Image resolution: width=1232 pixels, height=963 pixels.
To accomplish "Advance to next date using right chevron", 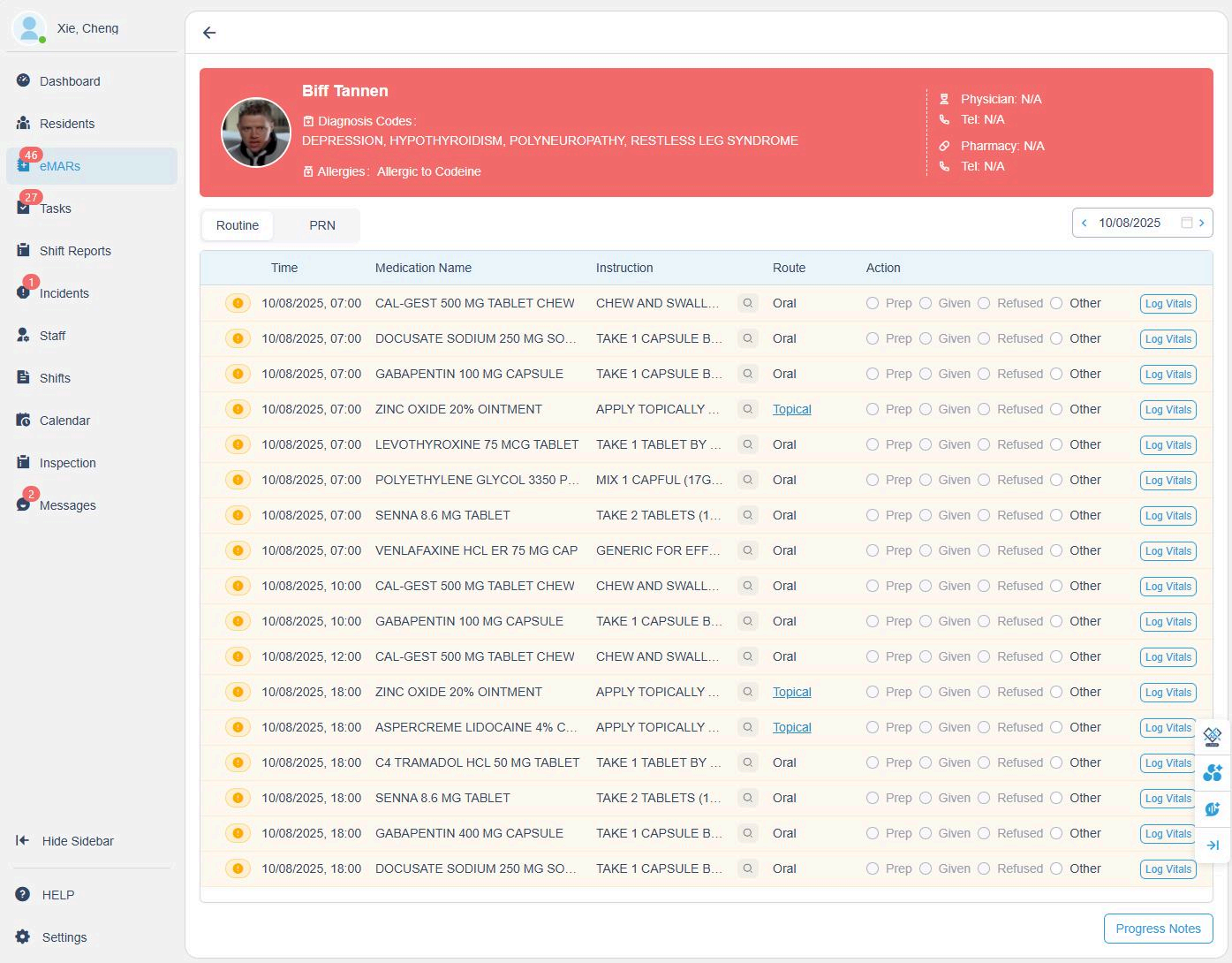I will [x=1202, y=223].
